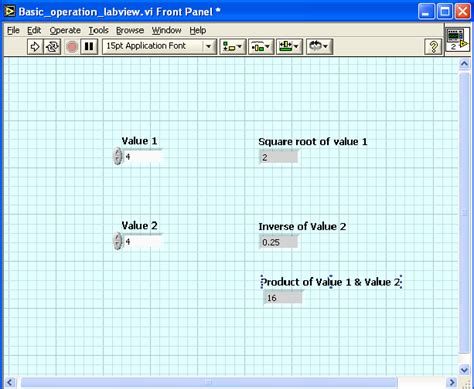Image resolution: width=474 pixels, height=389 pixels.
Task: Click the Value 1 numeric input field
Action: pos(143,156)
